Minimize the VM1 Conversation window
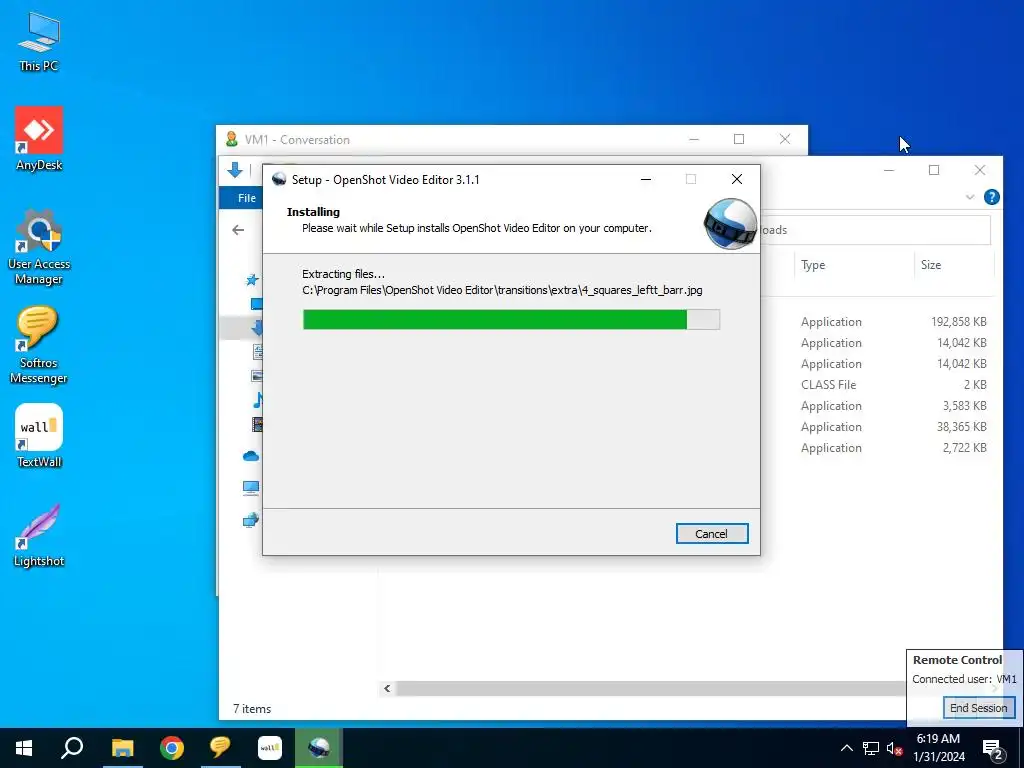This screenshot has width=1024, height=768. [694, 139]
